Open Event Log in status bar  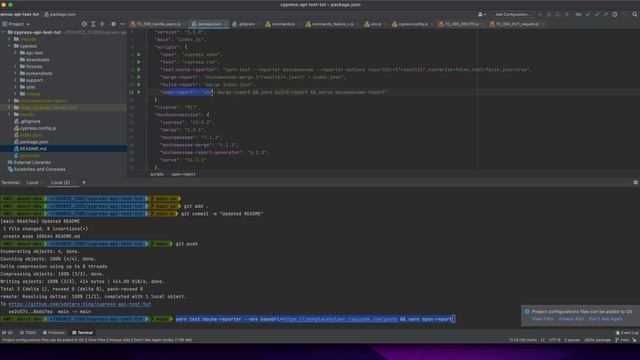pos(627,333)
